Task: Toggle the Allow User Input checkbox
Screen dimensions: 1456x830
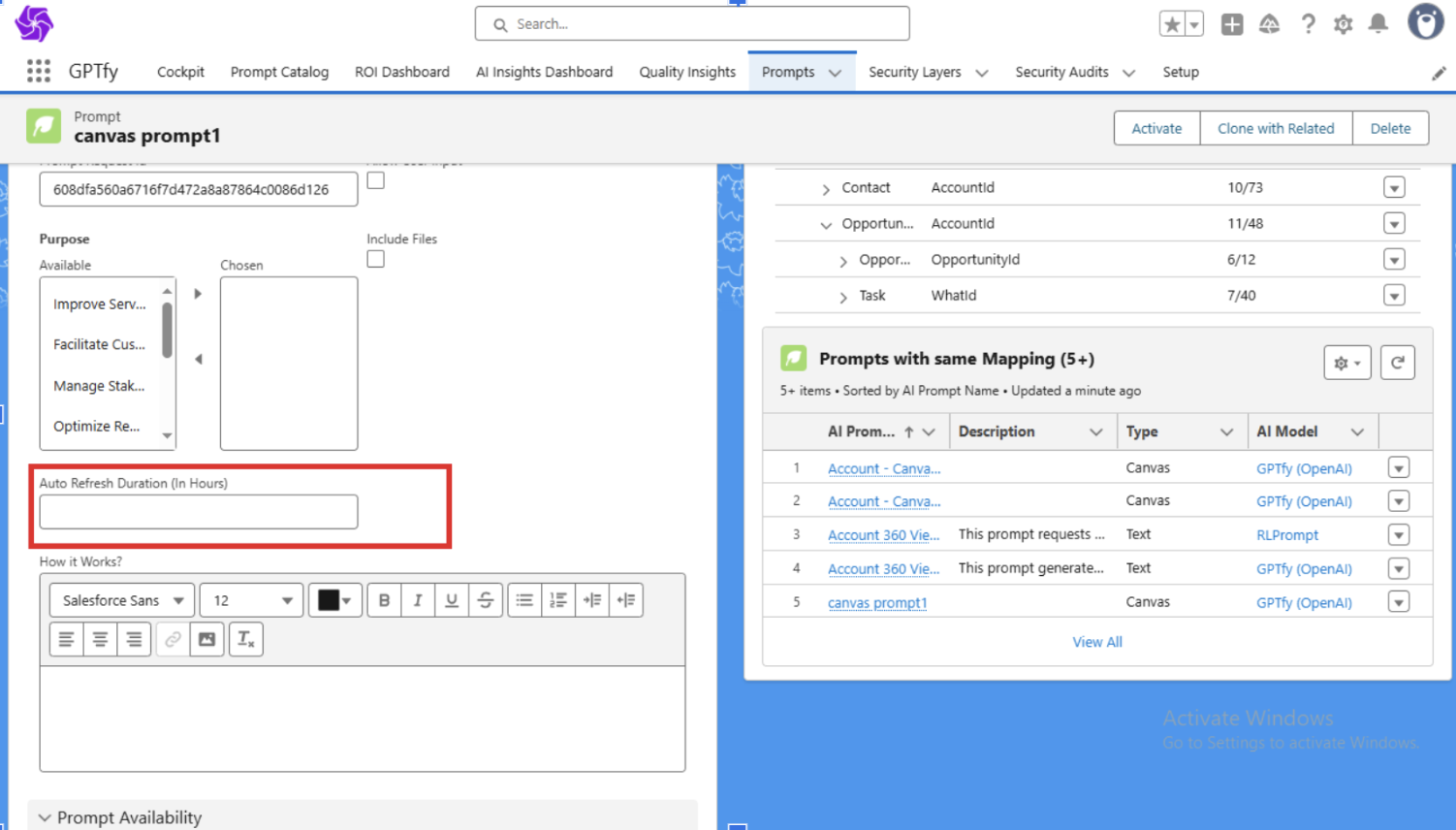Action: tap(376, 181)
